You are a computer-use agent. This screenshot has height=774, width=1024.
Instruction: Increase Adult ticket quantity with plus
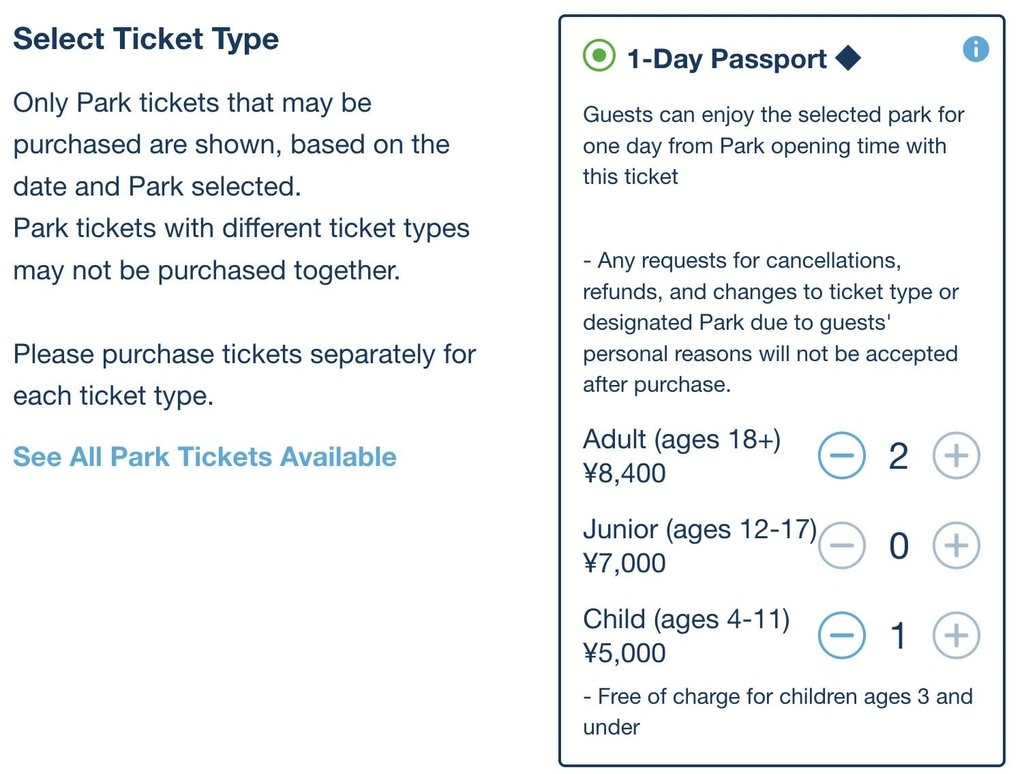click(x=956, y=455)
